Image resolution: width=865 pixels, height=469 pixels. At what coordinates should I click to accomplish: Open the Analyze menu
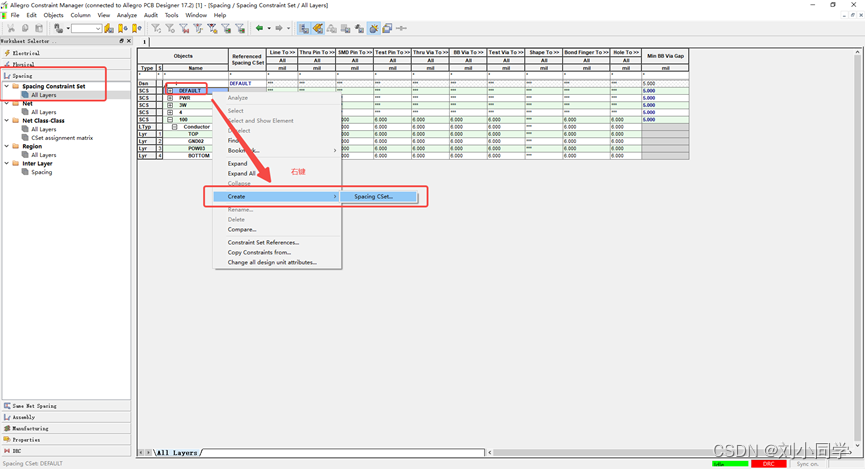coord(127,16)
